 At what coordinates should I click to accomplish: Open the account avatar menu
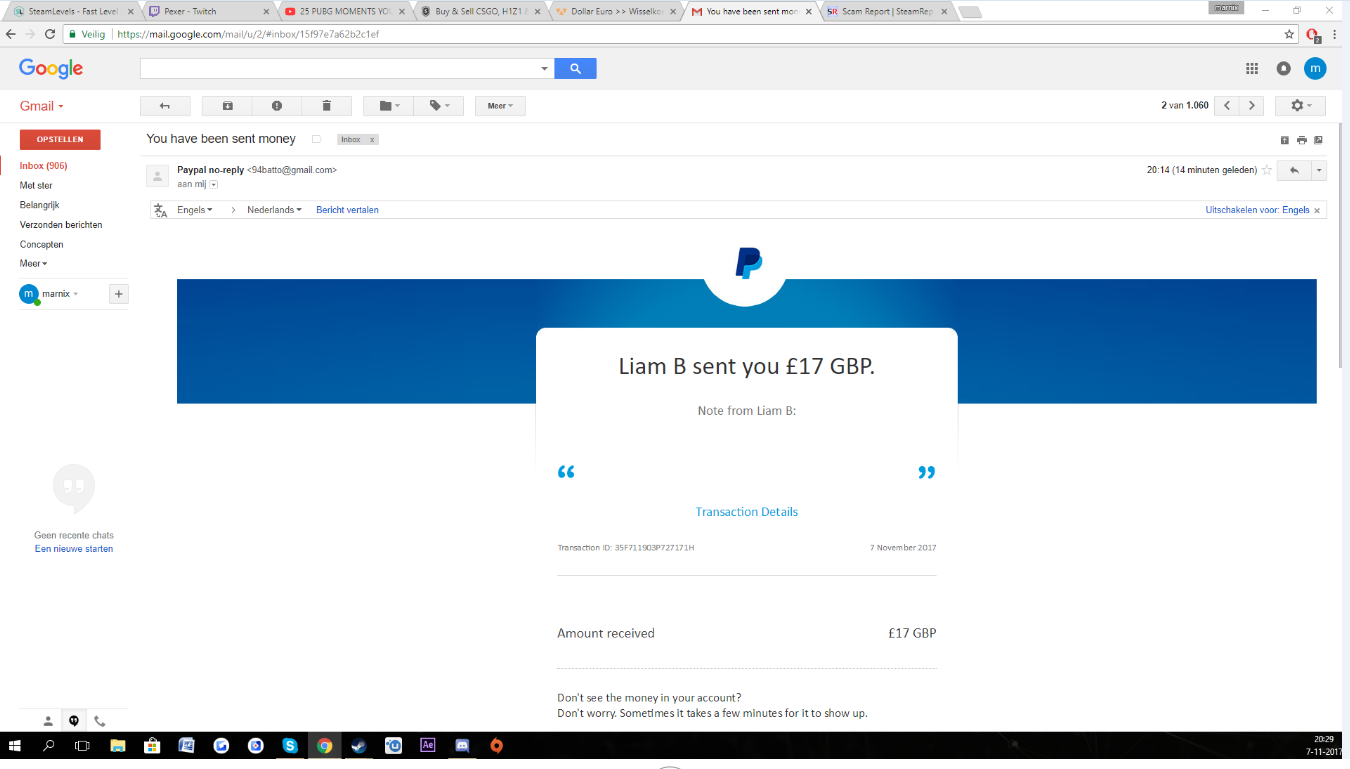click(1315, 68)
